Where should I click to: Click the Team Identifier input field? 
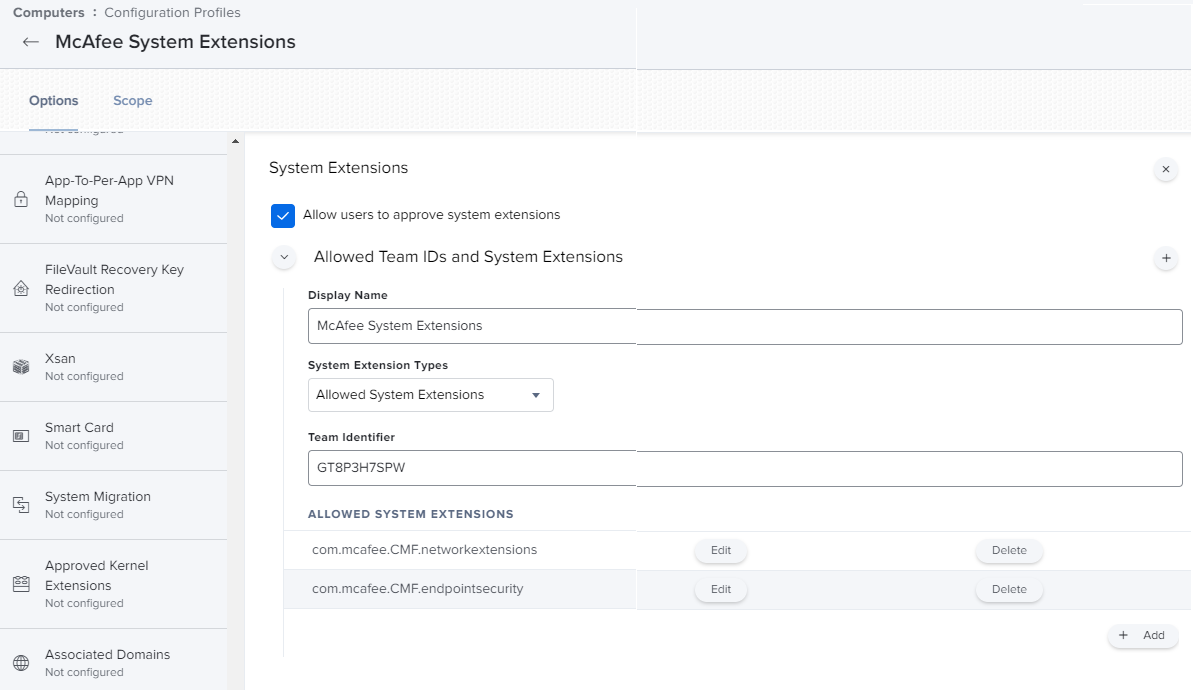coord(745,467)
